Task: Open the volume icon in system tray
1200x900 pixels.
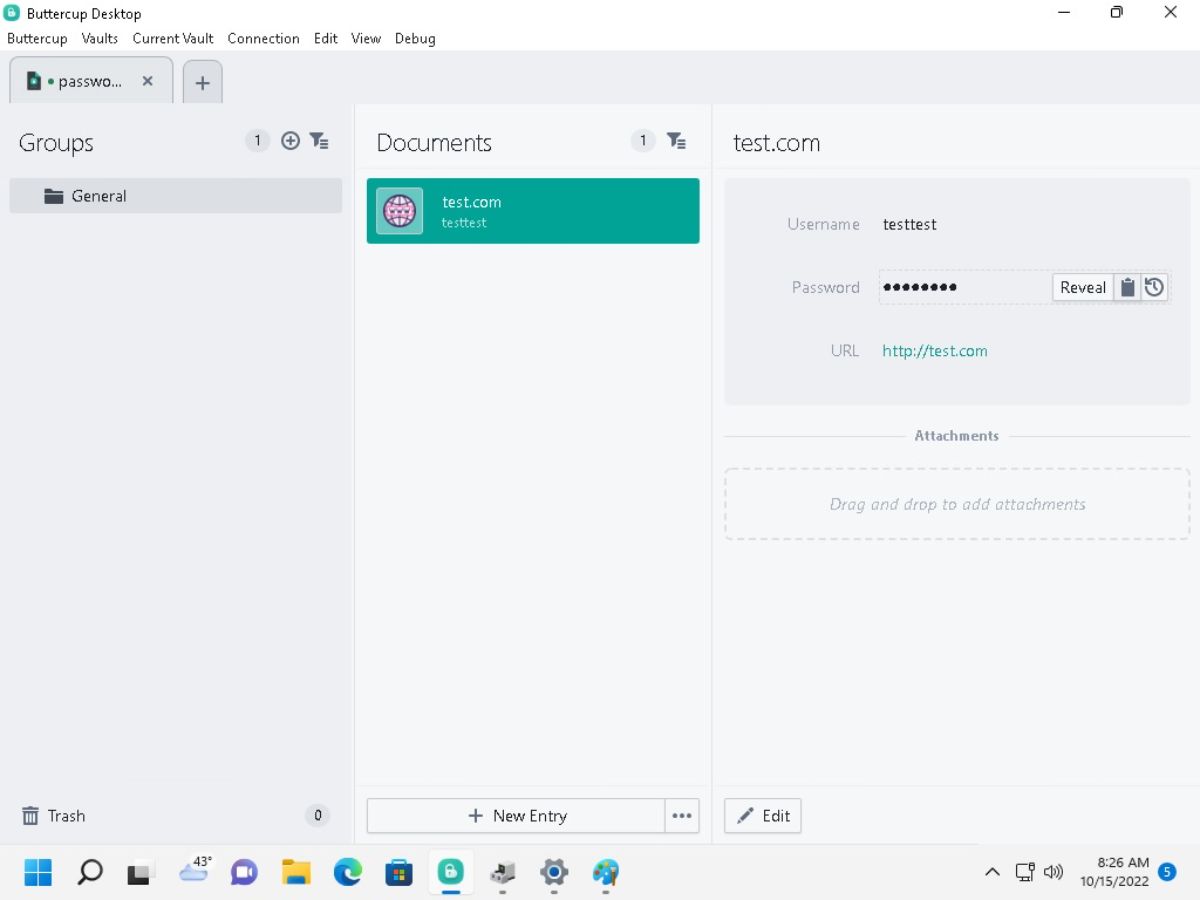Action: click(x=1053, y=872)
